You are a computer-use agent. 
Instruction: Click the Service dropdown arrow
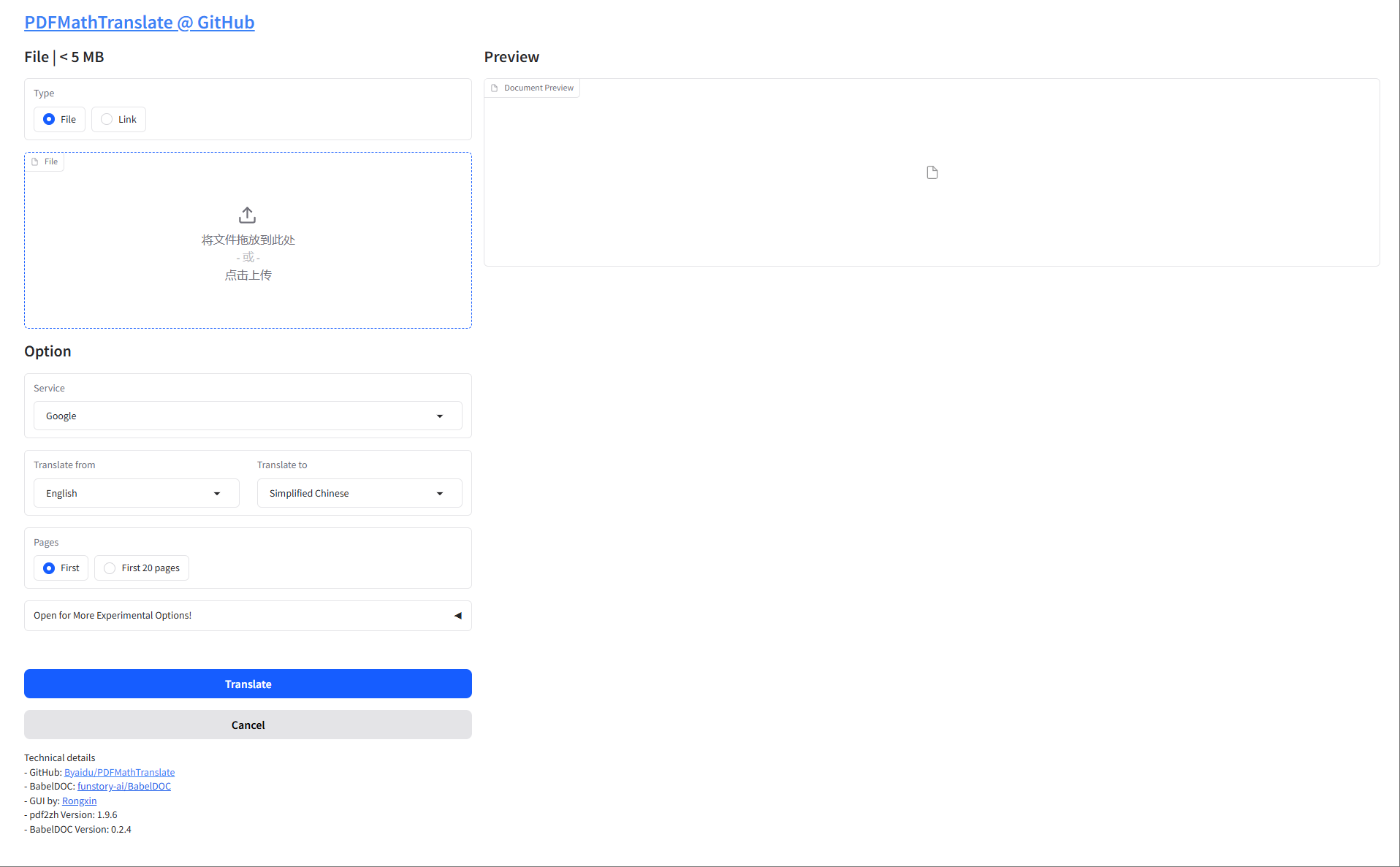[440, 416]
